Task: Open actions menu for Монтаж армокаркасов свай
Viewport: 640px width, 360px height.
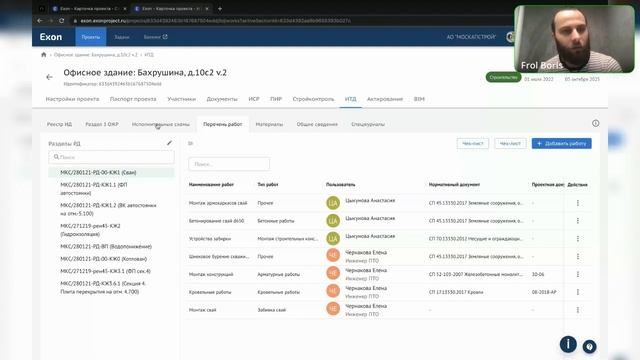Action: point(578,203)
